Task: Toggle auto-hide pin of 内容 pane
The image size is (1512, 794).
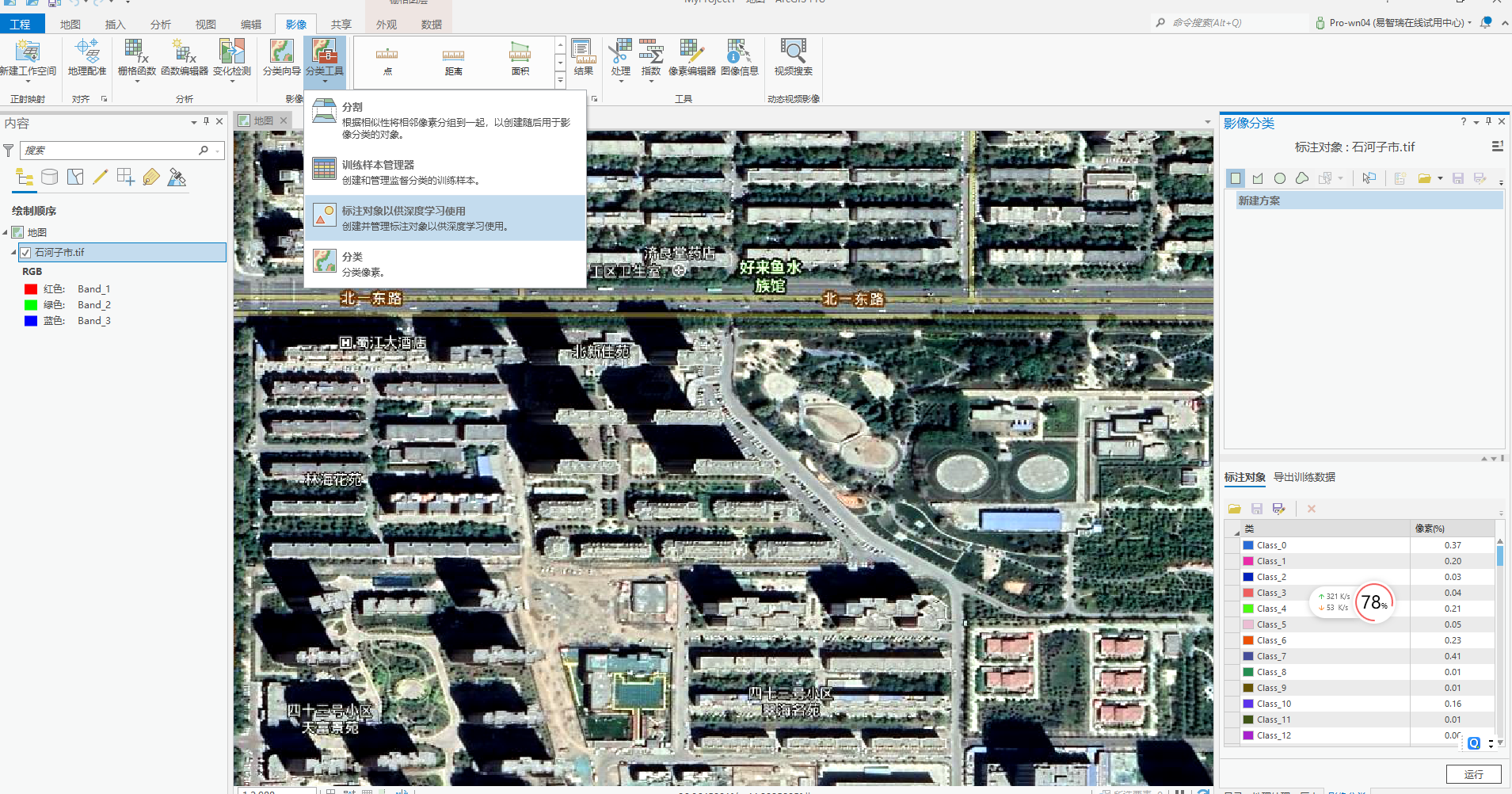Action: coord(206,121)
